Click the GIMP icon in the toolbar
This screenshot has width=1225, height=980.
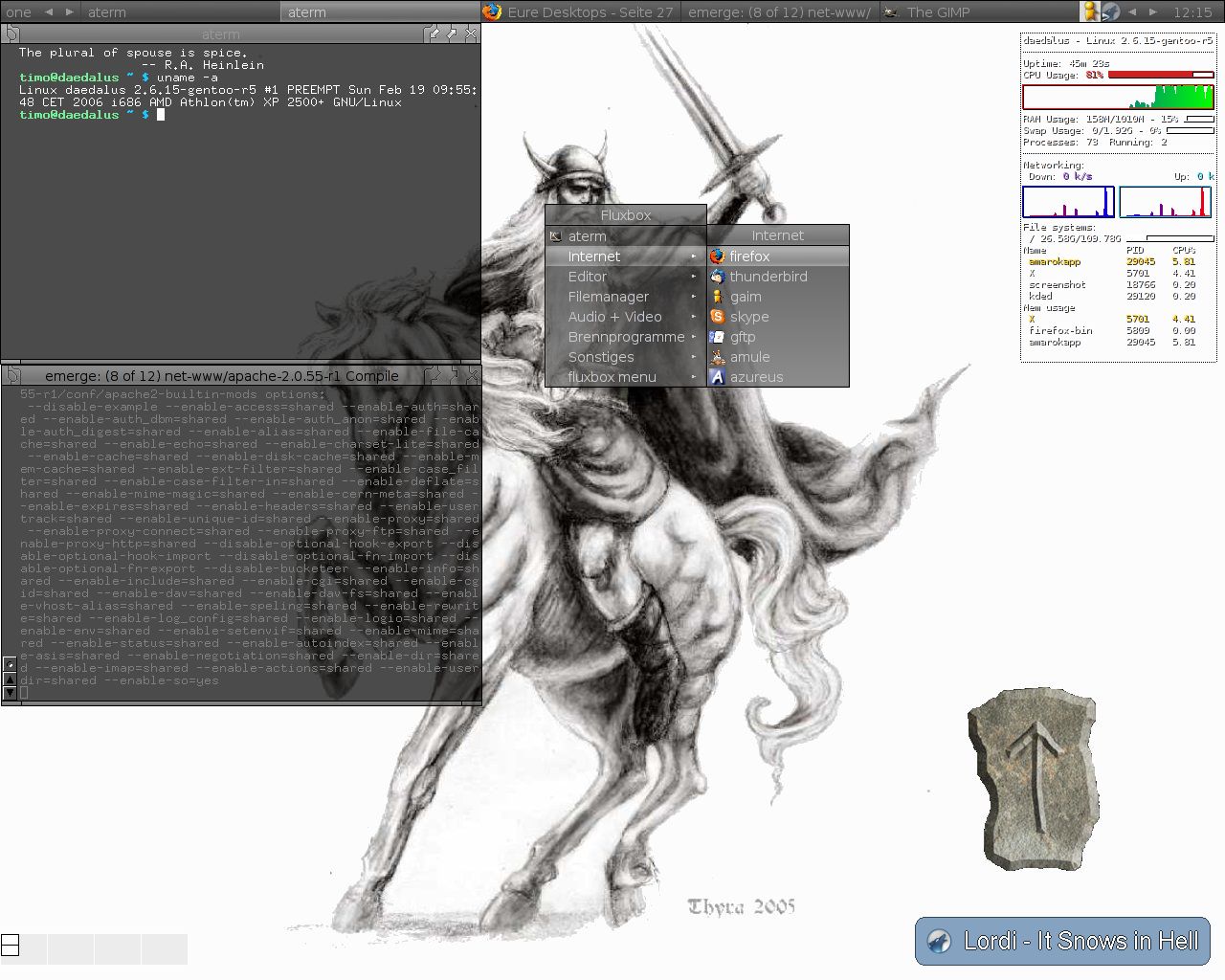(891, 12)
